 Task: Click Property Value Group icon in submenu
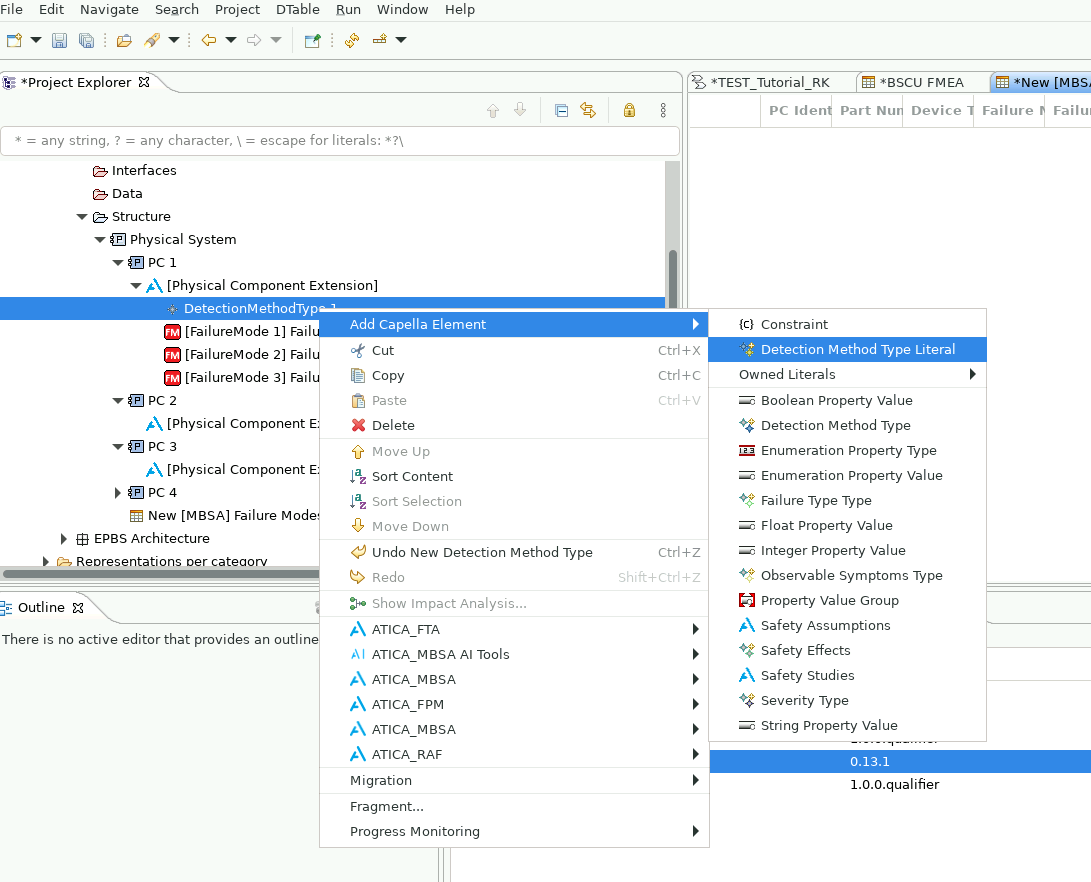747,600
